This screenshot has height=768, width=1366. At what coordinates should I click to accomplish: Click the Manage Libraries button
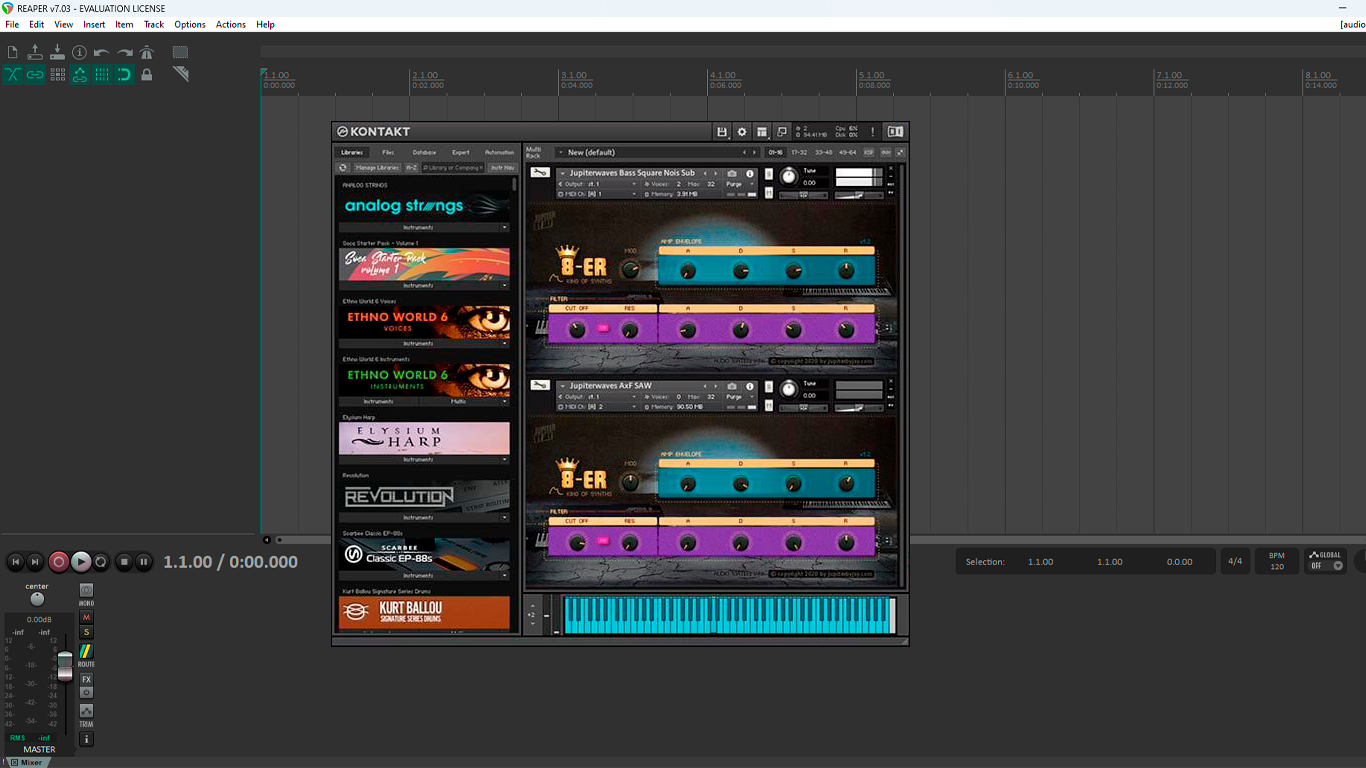[x=377, y=168]
